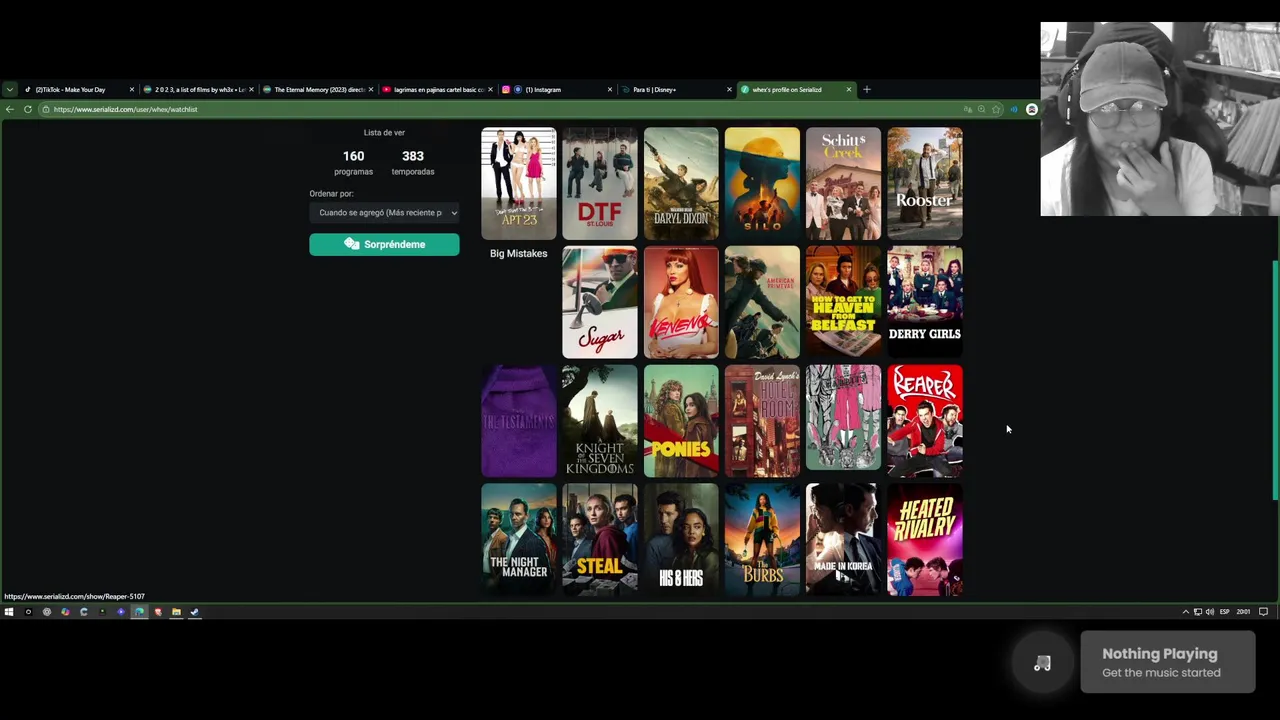Switch to the TikTok Make Your Day tab
Viewport: 1280px width, 720px height.
78,90
